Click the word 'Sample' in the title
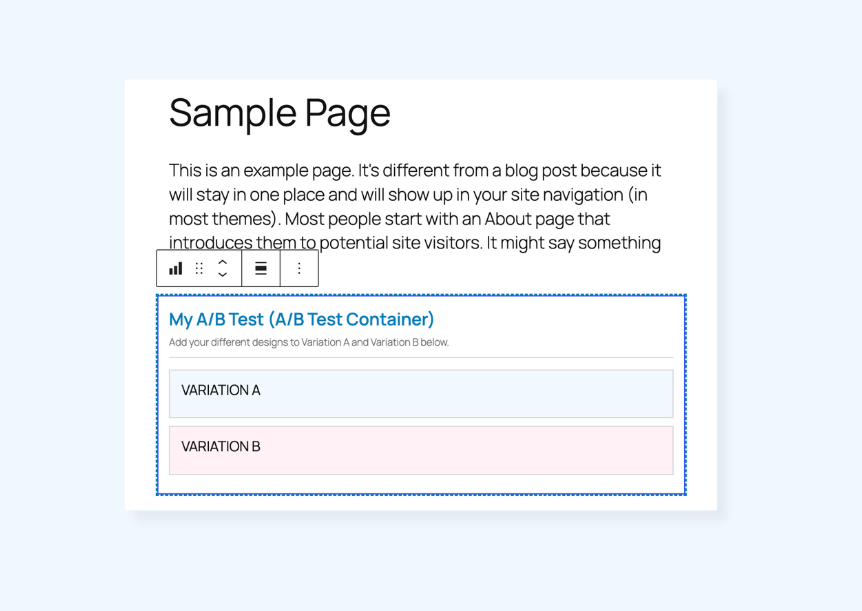862x611 pixels. (x=233, y=113)
